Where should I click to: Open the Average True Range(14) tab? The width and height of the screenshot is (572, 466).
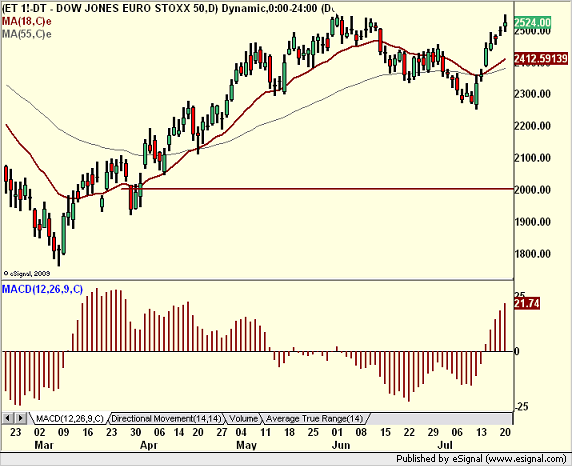coord(315,419)
